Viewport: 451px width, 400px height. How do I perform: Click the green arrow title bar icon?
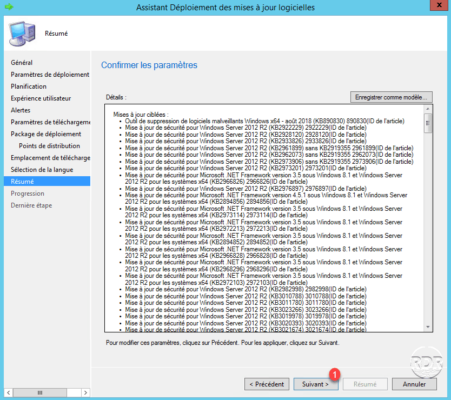[x=9, y=7]
